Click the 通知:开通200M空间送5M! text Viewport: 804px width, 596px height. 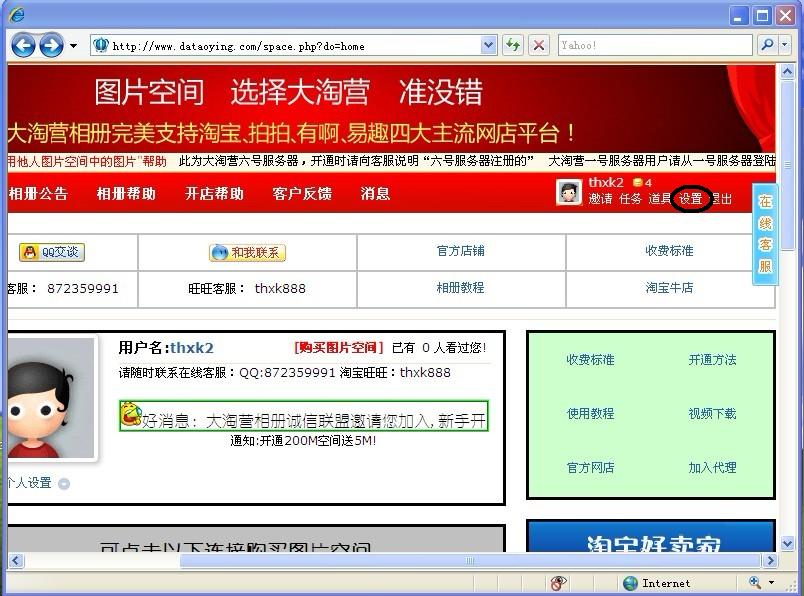pos(303,441)
